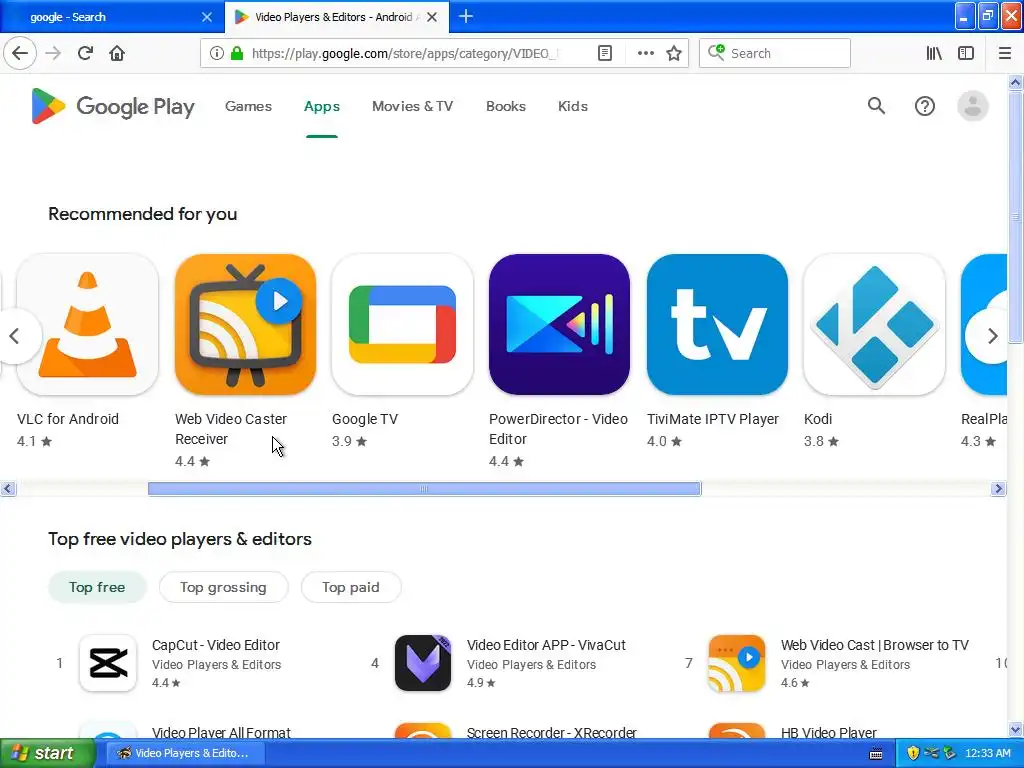Click horizontal scrollbar left arrow
Screen dimensions: 1024x768
[8, 488]
